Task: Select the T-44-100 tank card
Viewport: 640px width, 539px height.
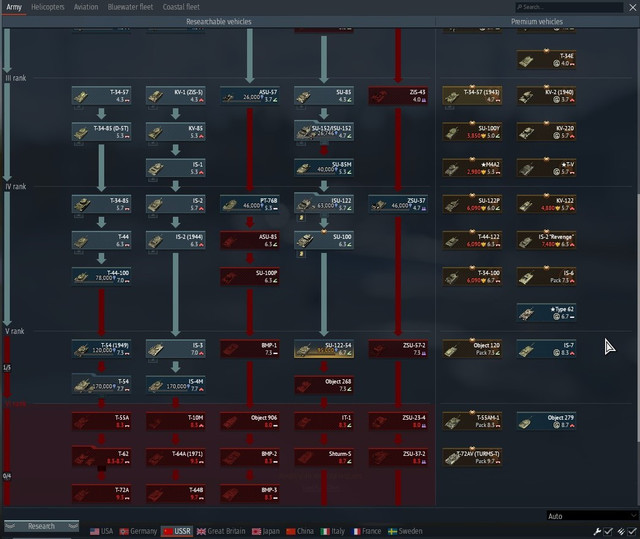Action: 101,277
